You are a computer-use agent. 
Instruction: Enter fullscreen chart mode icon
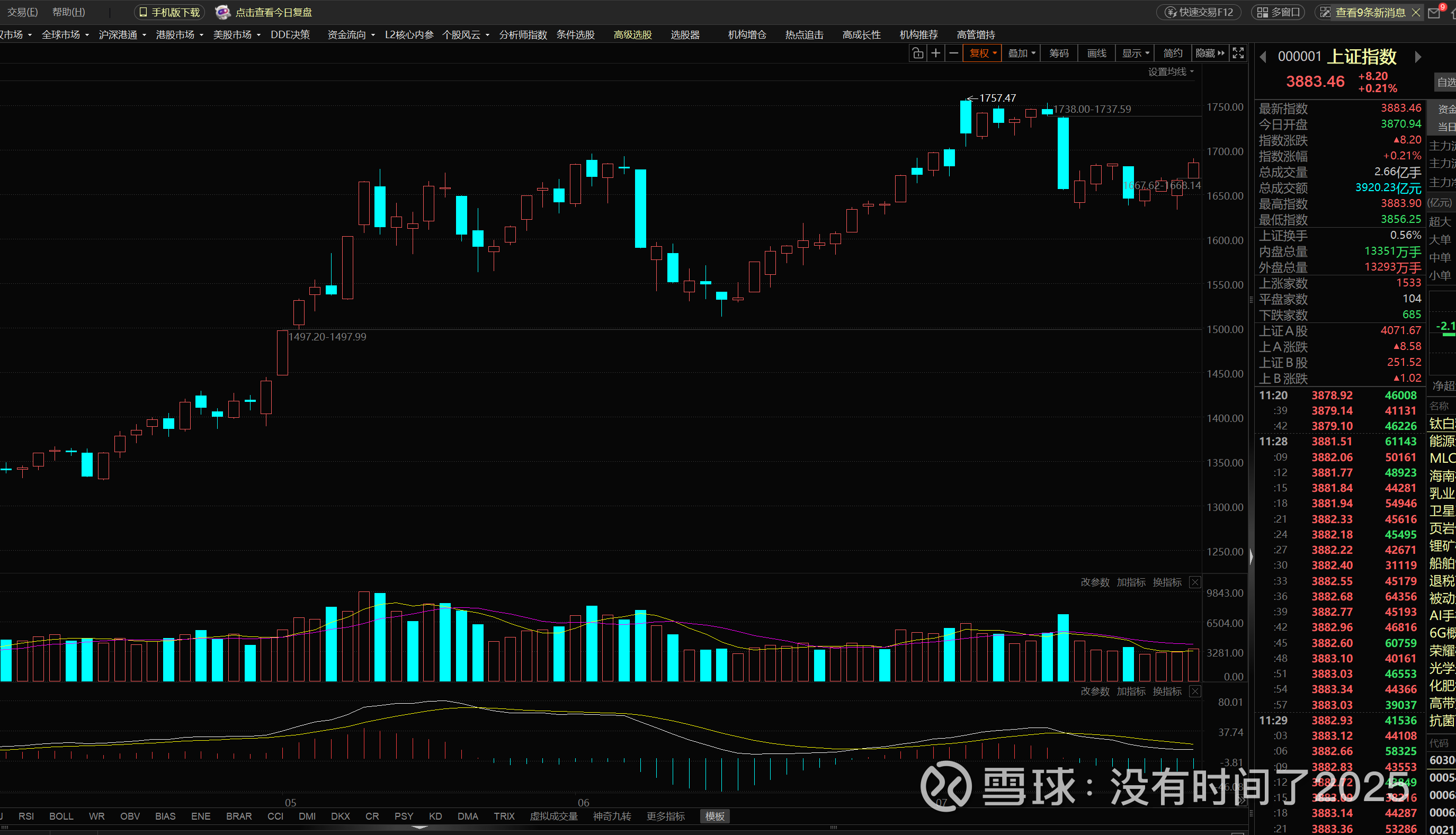tap(1238, 53)
